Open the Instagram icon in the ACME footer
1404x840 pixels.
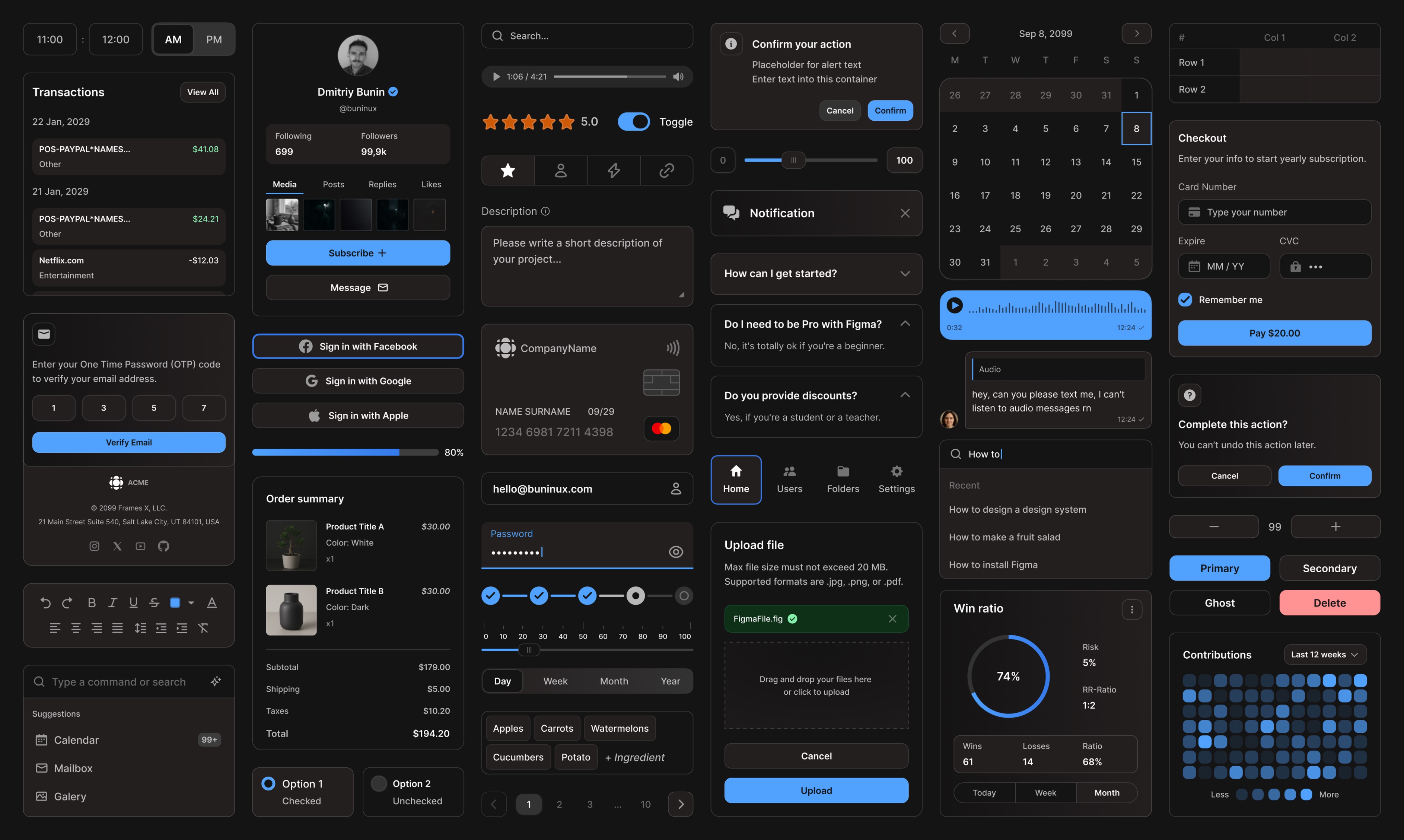95,546
